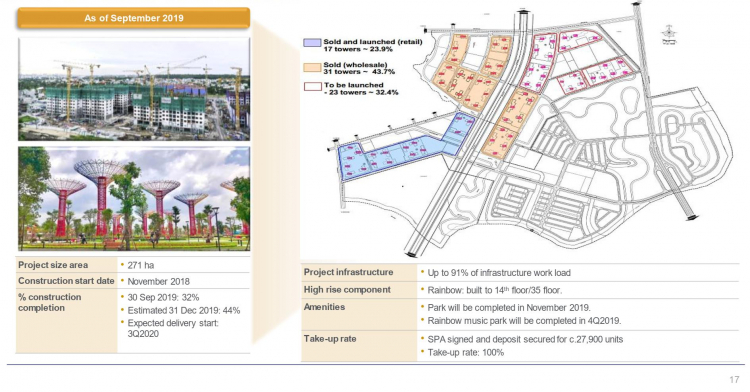Click the orange 'Sold (wholesale)' swatch
This screenshot has width=750, height=392.
(312, 67)
